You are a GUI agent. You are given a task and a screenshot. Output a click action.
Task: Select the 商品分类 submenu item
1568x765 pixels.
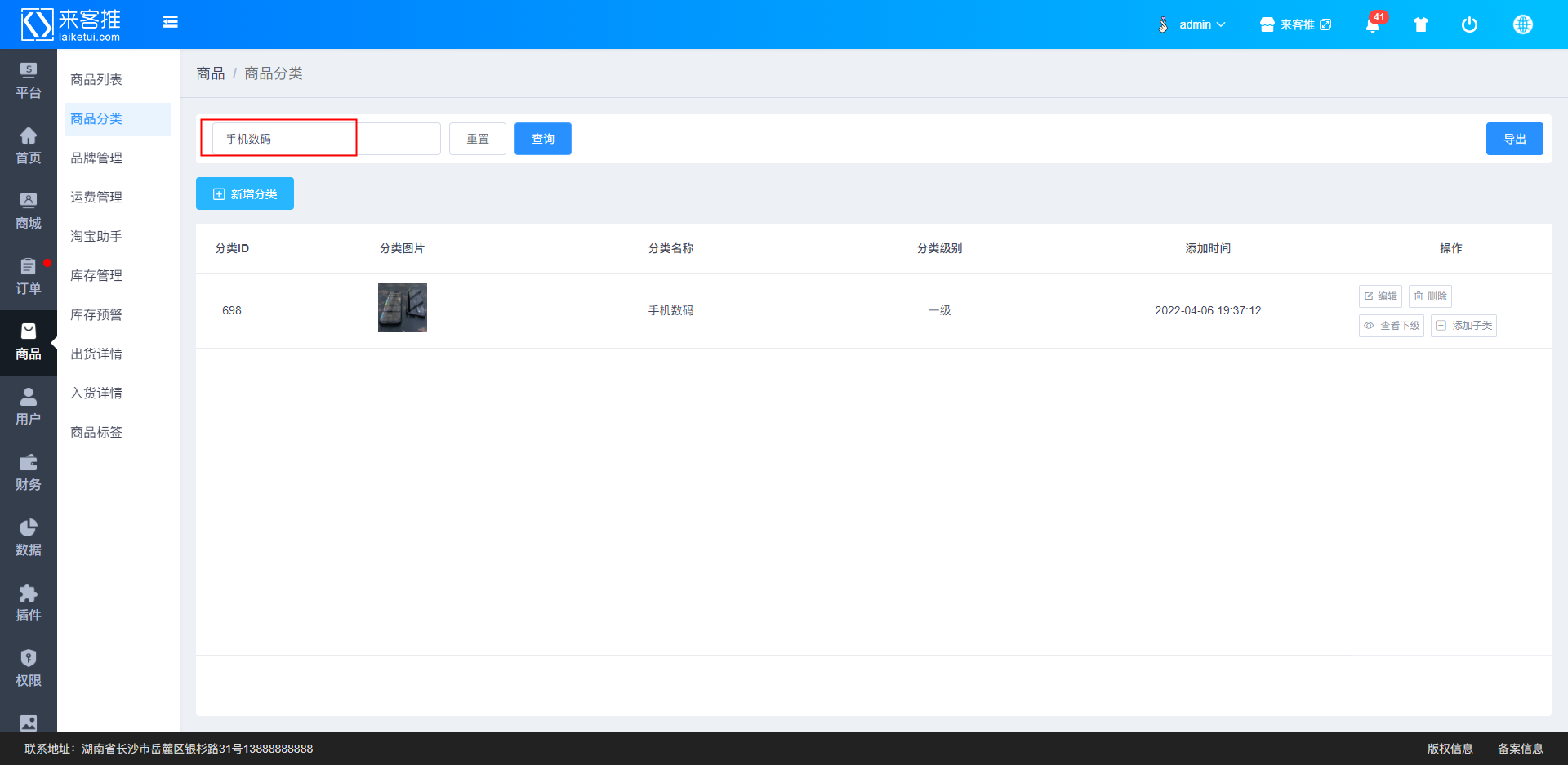coord(118,118)
